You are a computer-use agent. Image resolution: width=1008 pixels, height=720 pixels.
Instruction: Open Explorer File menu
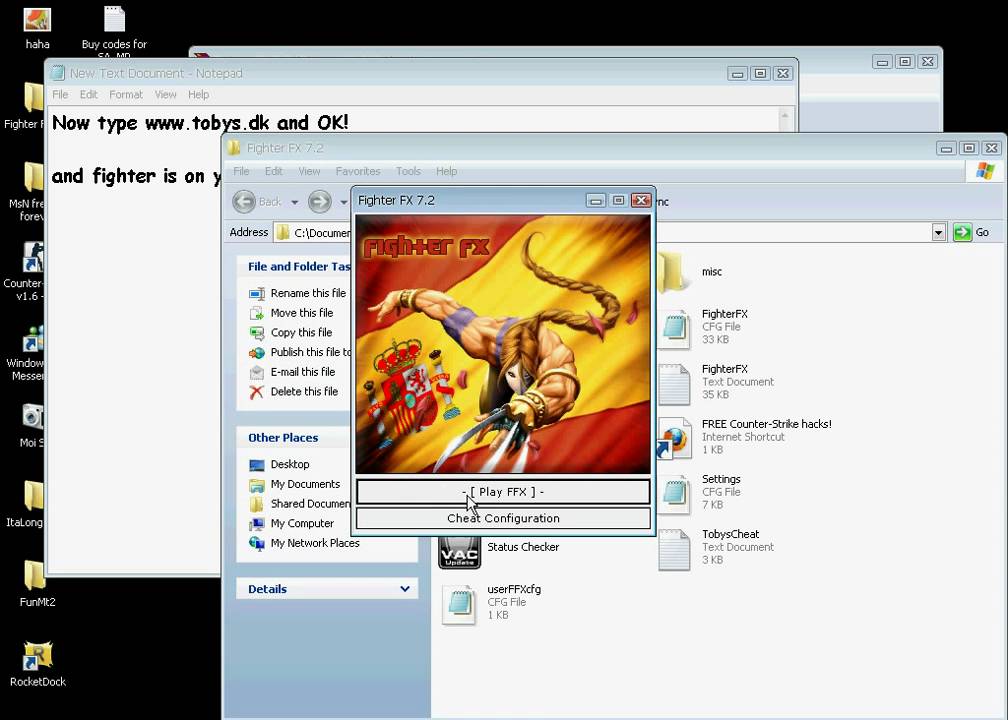point(241,171)
